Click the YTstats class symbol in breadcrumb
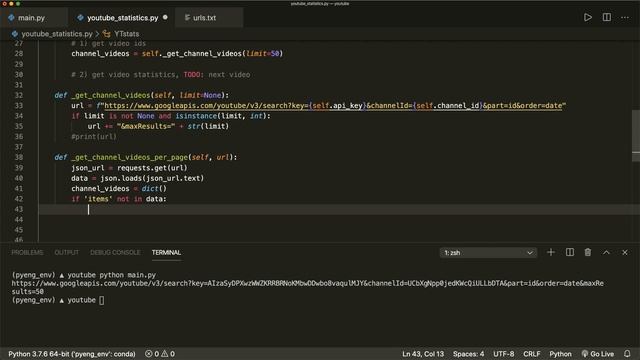The width and height of the screenshot is (640, 360). (x=107, y=34)
